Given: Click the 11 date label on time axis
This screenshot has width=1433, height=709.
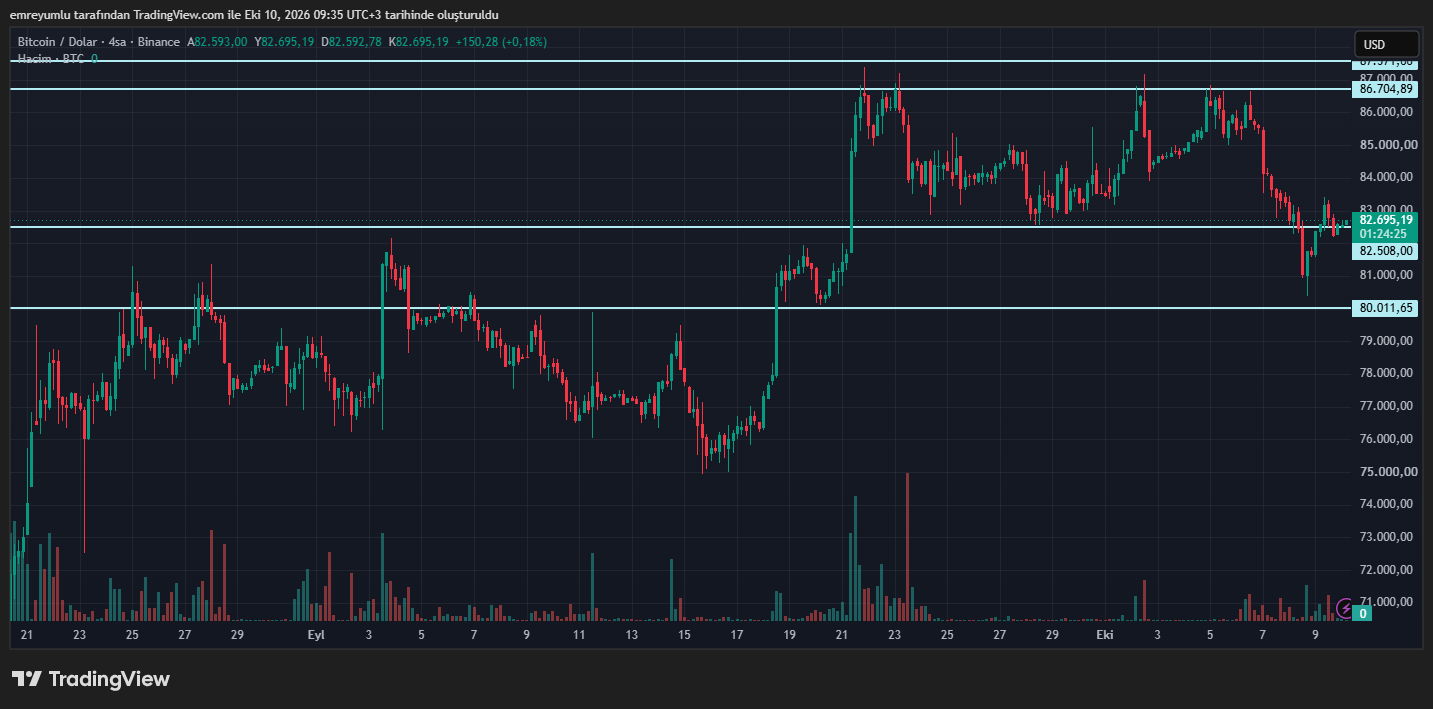Looking at the screenshot, I should point(579,635).
